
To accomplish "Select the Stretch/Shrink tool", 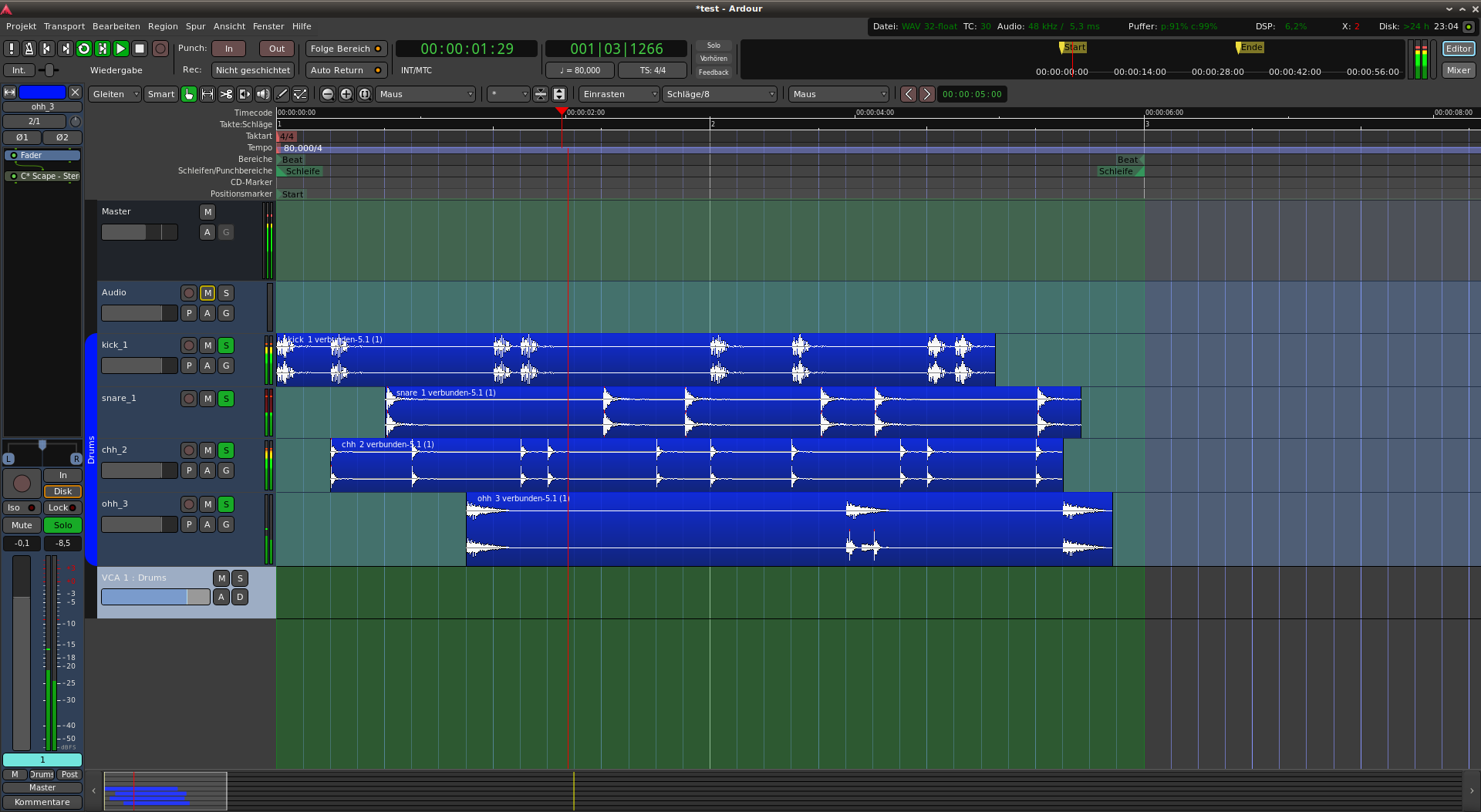I will [245, 94].
